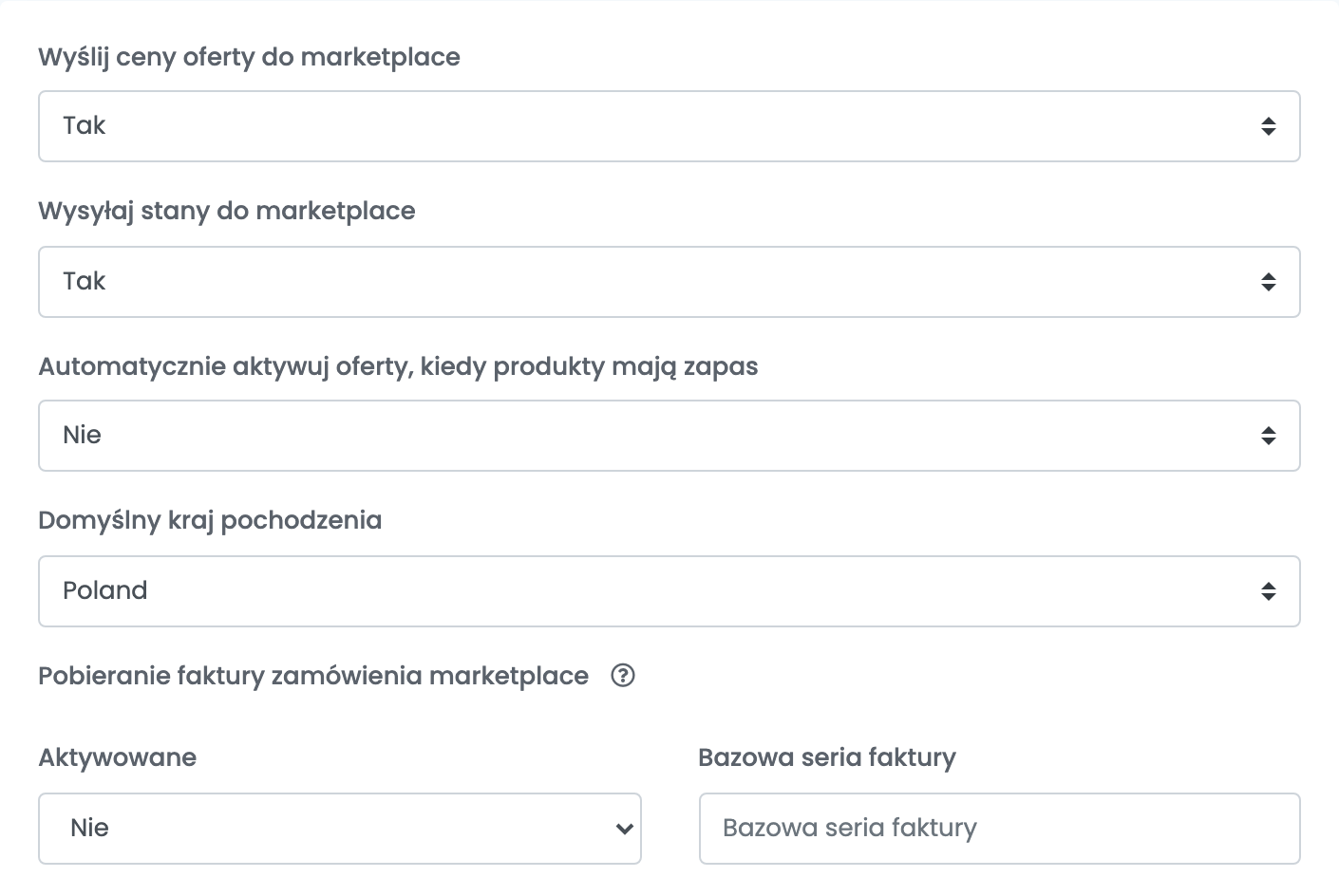Image resolution: width=1339 pixels, height=896 pixels.
Task: Click the 'Aktywowane' label
Action: [x=118, y=757]
